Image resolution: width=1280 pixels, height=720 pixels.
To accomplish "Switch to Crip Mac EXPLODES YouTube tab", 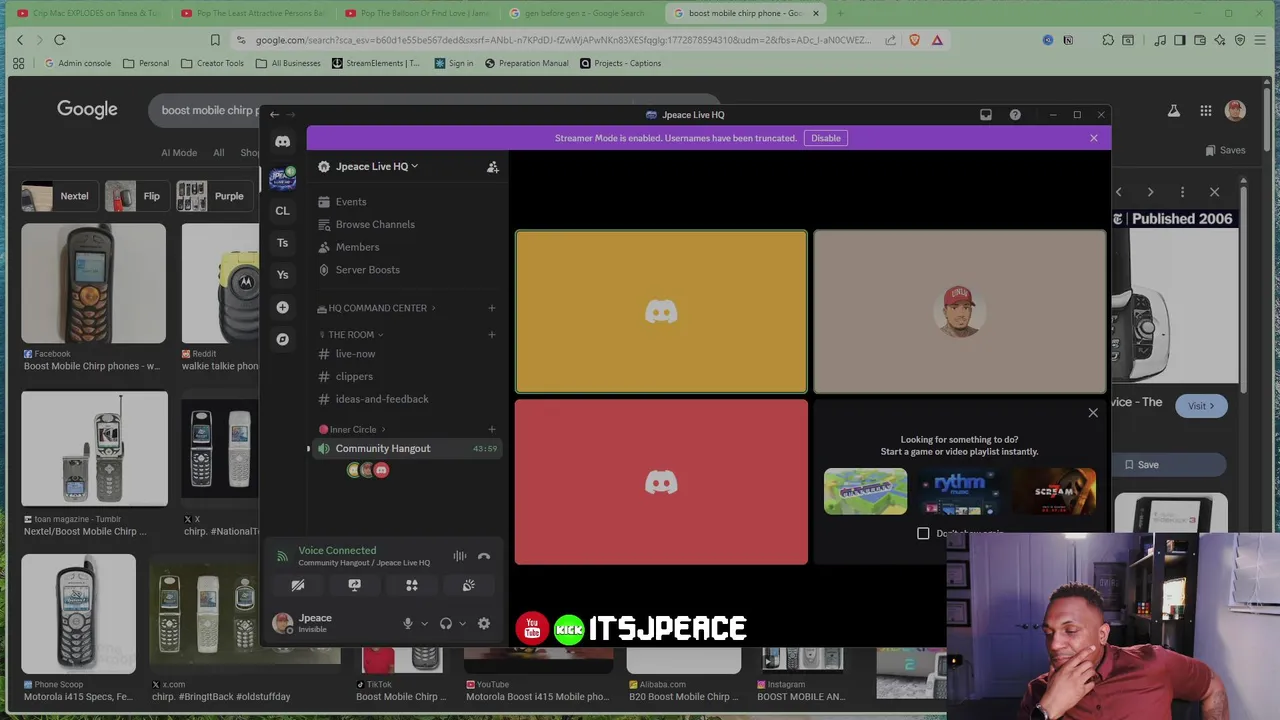I will click(x=88, y=13).
